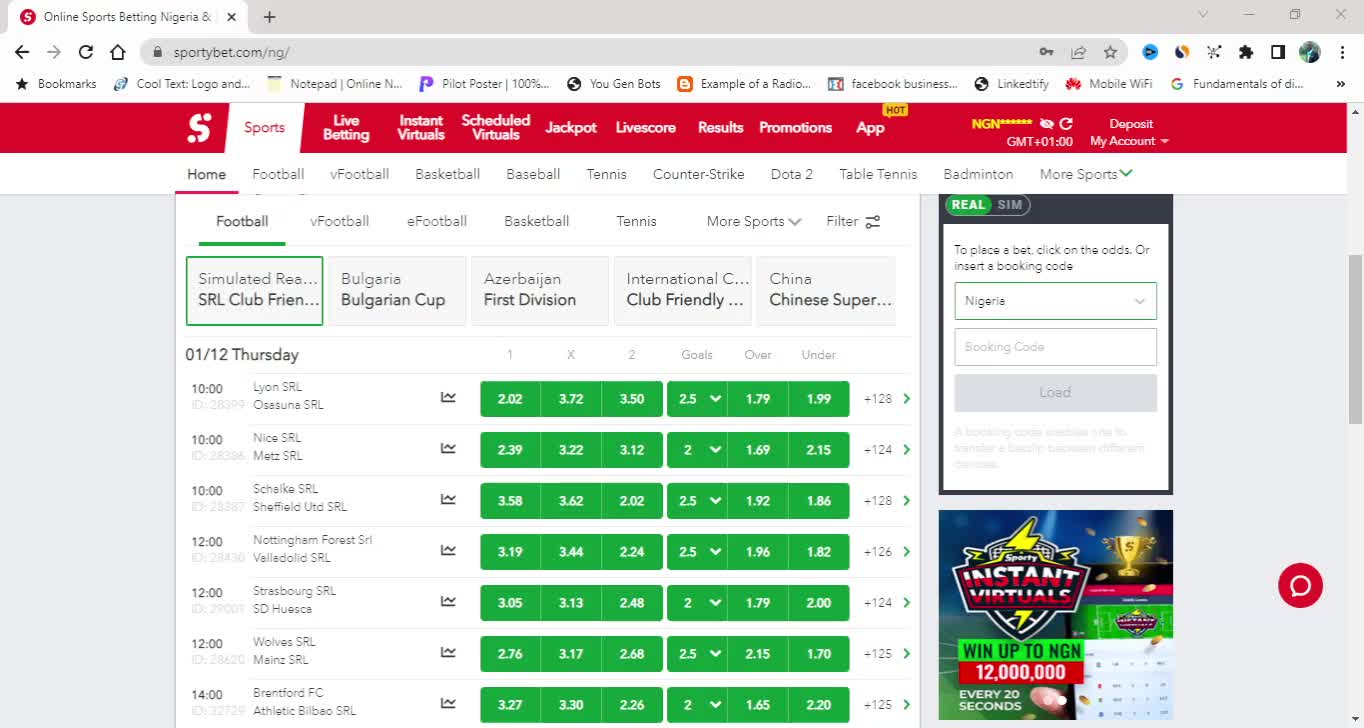Go back to previous page
The width and height of the screenshot is (1364, 728).
[x=22, y=52]
